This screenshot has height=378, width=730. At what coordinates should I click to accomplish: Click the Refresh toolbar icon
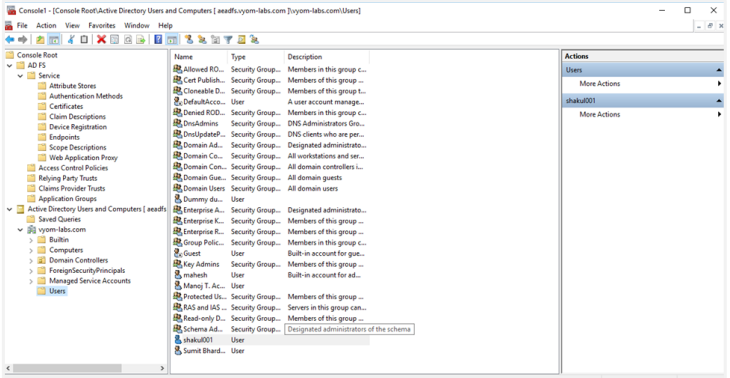(128, 40)
